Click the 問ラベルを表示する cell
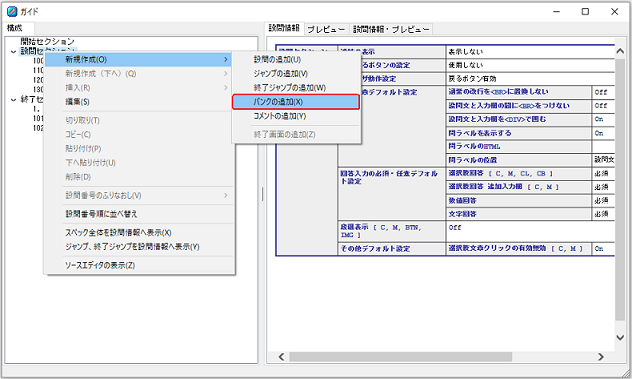This screenshot has height=379, width=632. point(519,133)
